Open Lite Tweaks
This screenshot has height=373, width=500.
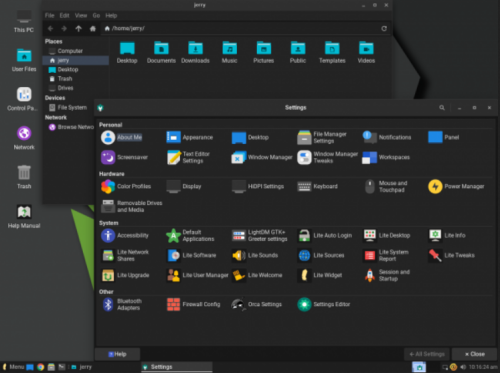[x=452, y=255]
